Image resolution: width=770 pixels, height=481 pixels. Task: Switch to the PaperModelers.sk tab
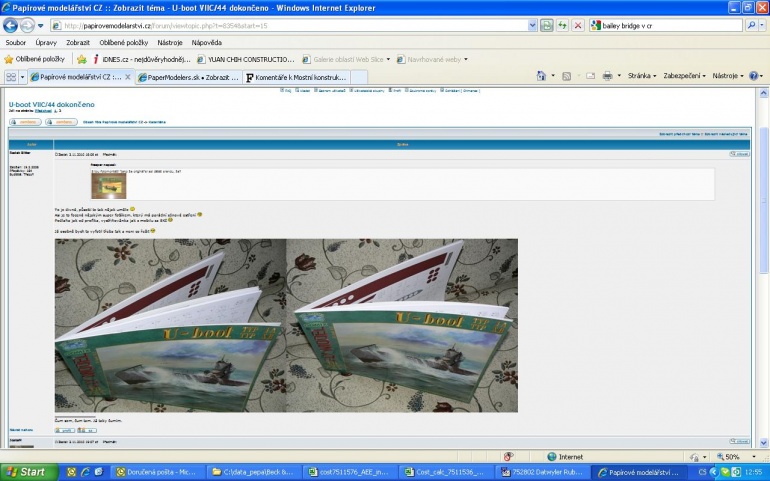pos(189,77)
